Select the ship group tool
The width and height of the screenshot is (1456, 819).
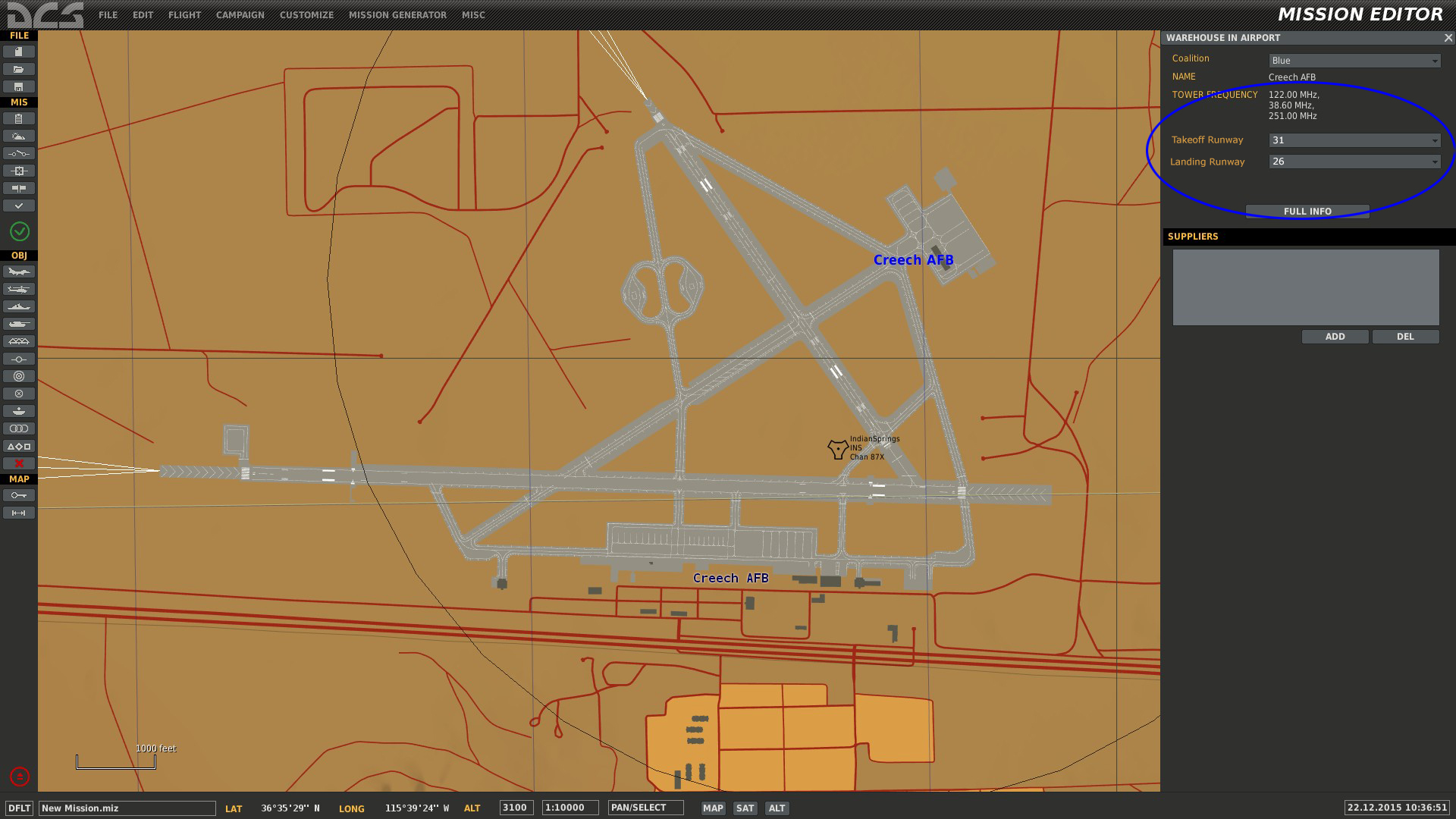click(19, 306)
